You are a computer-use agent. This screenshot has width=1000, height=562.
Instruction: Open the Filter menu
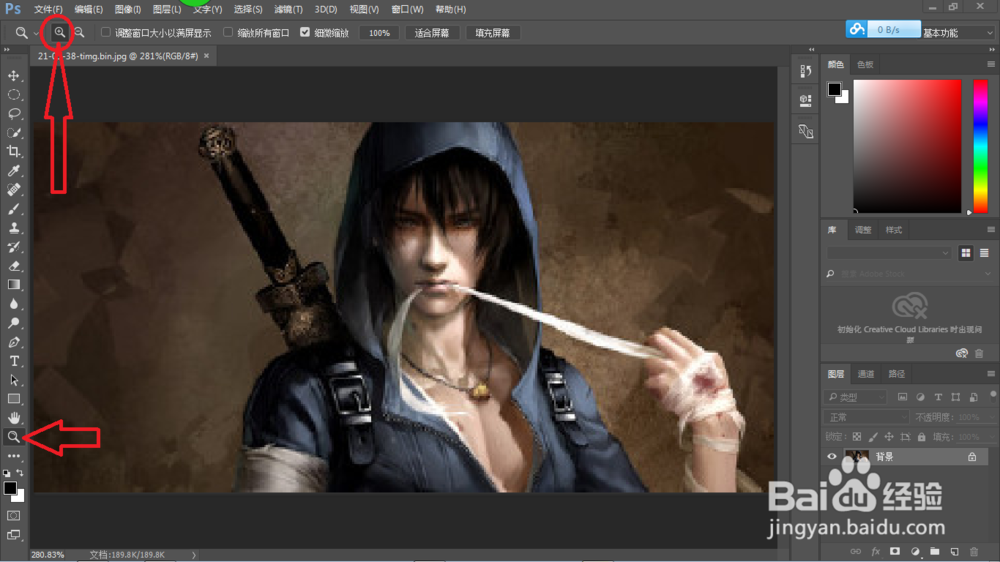(x=288, y=10)
